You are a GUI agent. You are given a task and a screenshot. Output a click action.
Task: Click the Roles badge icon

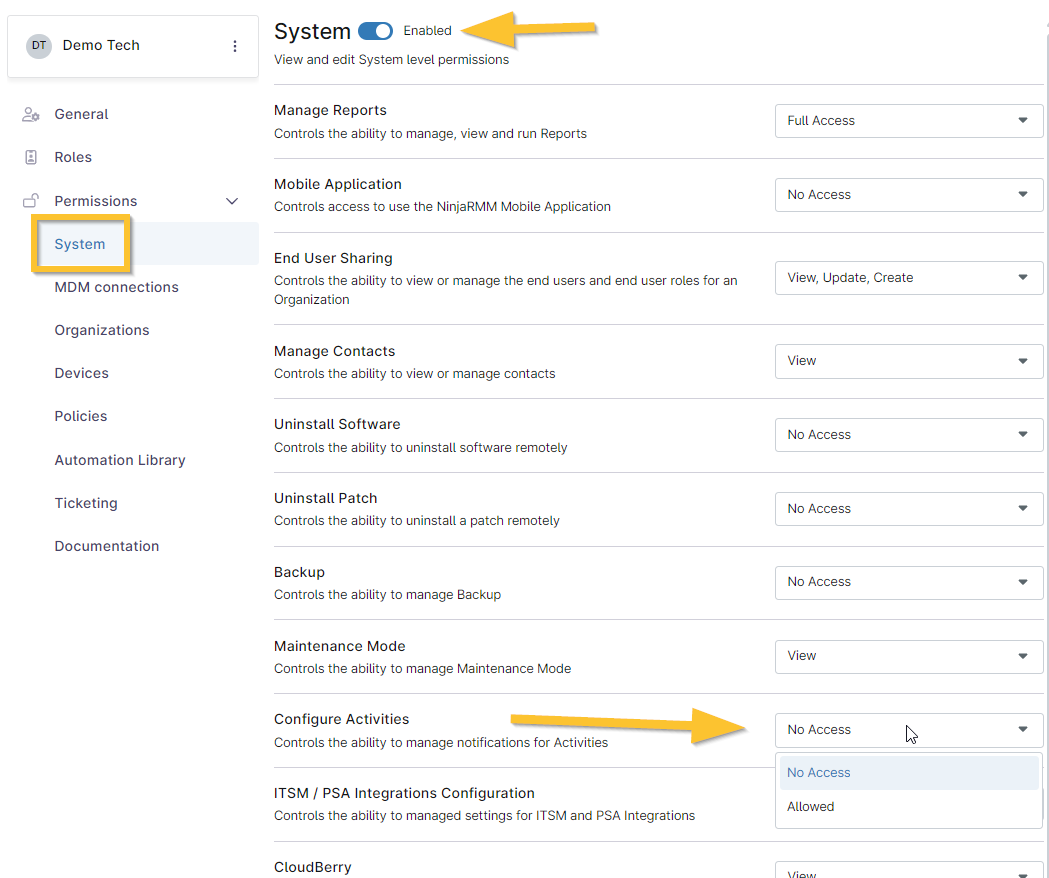coord(31,157)
